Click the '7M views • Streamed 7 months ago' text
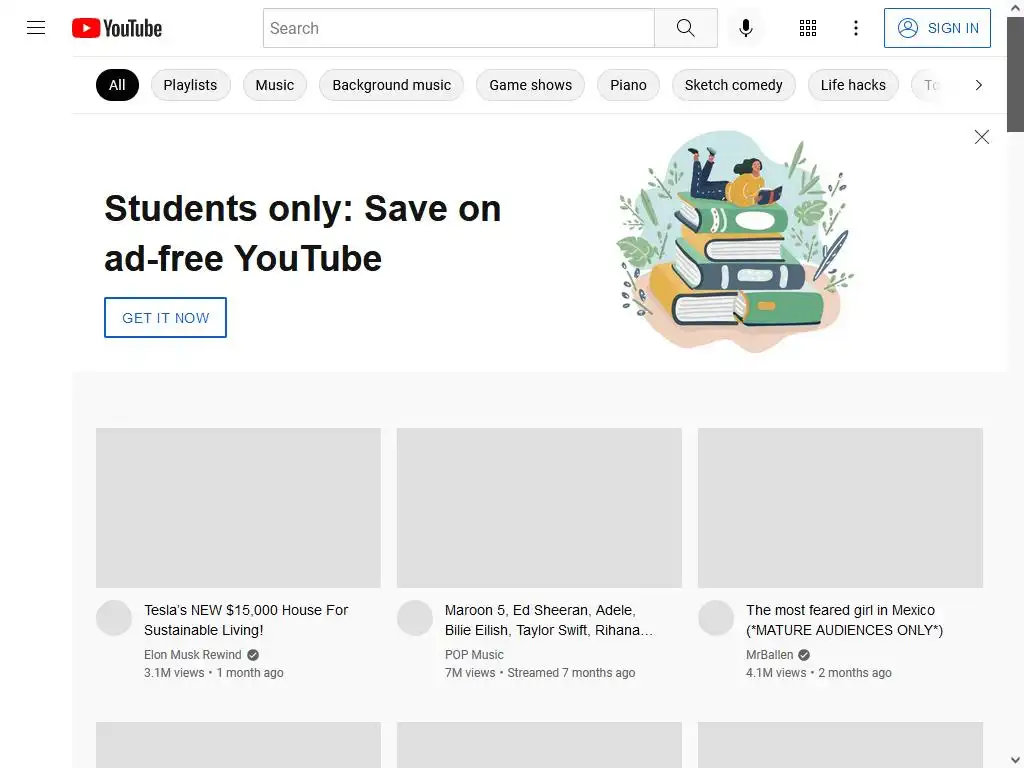The height and width of the screenshot is (768, 1024). [x=540, y=673]
